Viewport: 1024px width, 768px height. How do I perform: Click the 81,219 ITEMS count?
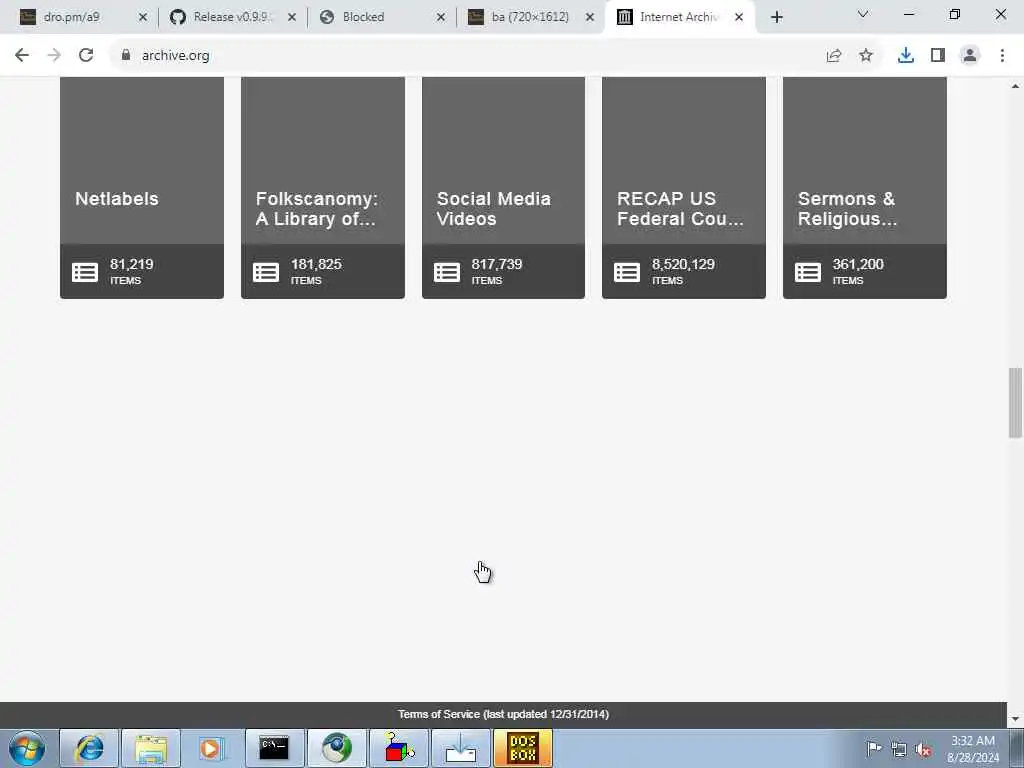pos(131,272)
